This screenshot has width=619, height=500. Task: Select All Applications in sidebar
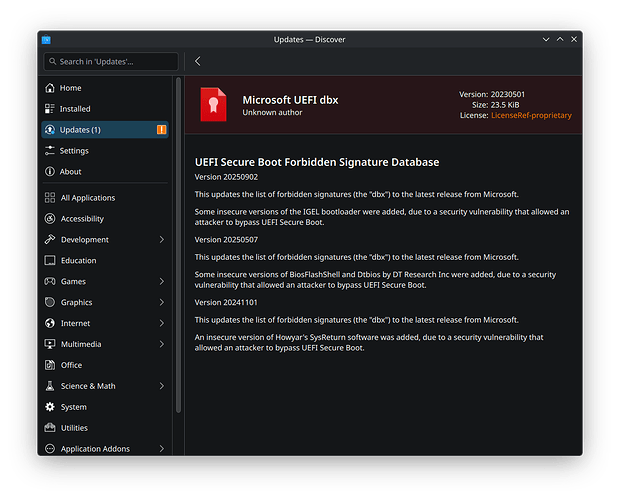pos(87,198)
